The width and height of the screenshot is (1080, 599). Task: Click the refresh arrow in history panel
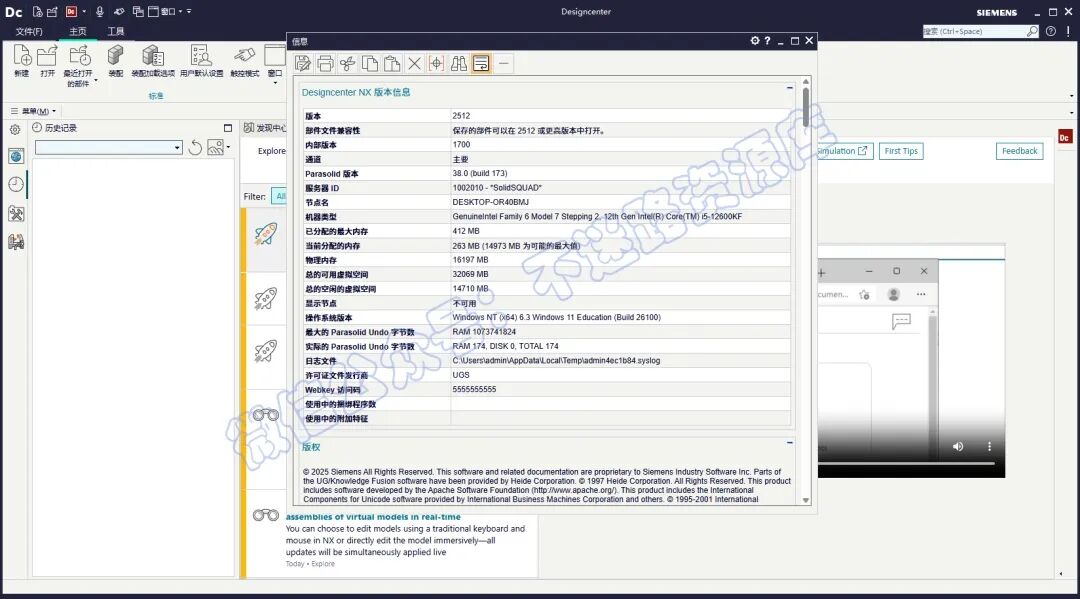196,147
